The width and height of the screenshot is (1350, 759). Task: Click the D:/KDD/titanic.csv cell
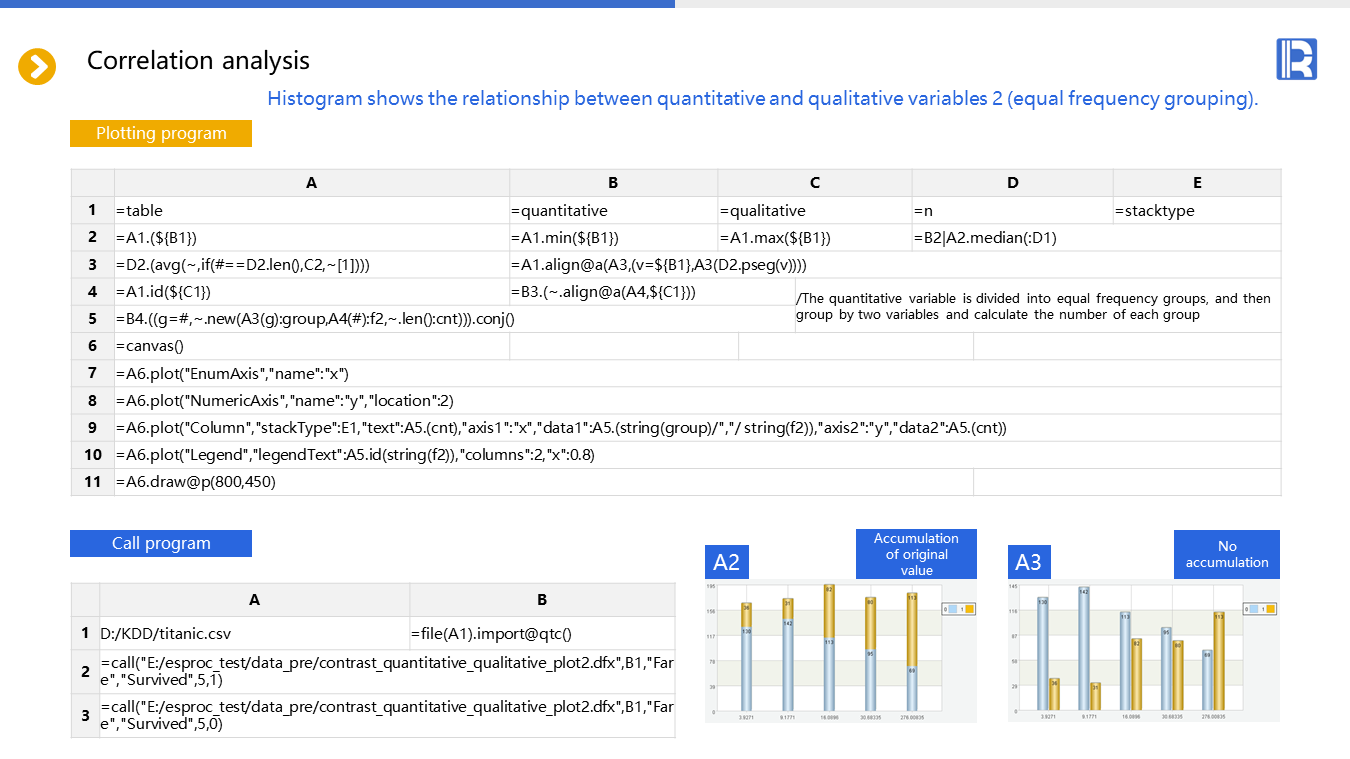254,633
